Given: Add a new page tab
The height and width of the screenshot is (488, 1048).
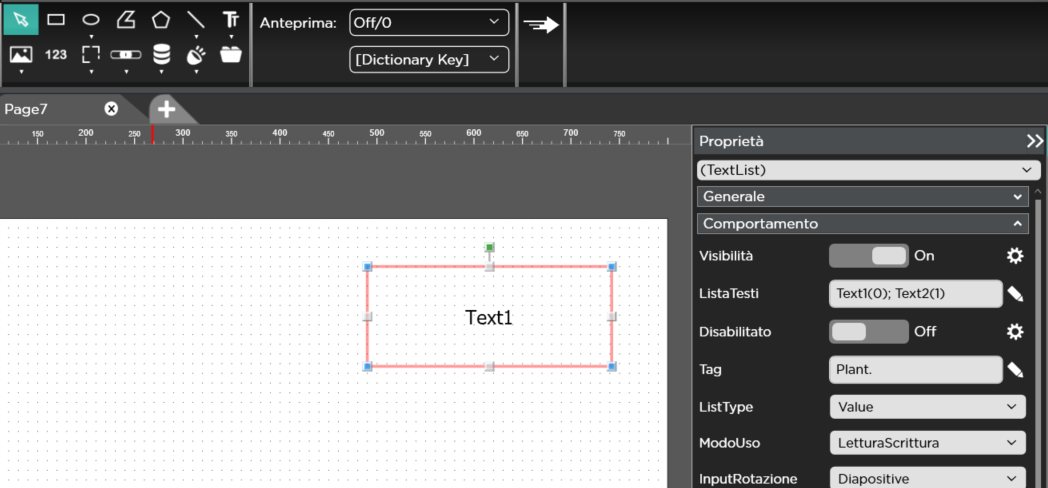Looking at the screenshot, I should [167, 109].
